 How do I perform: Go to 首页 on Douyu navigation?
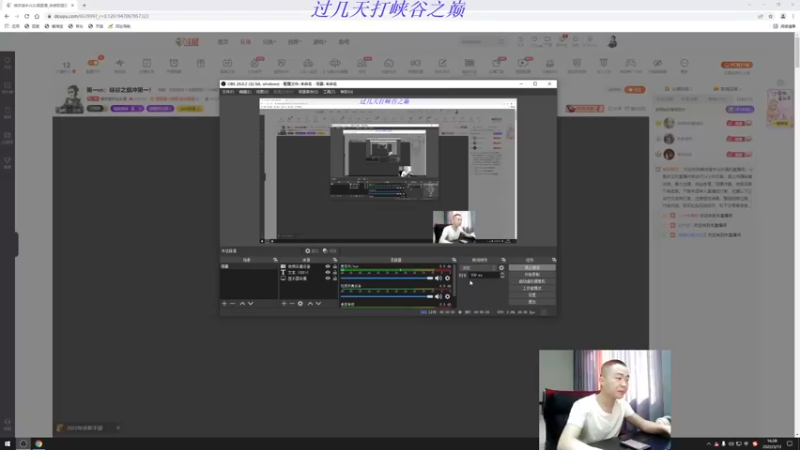click(223, 42)
